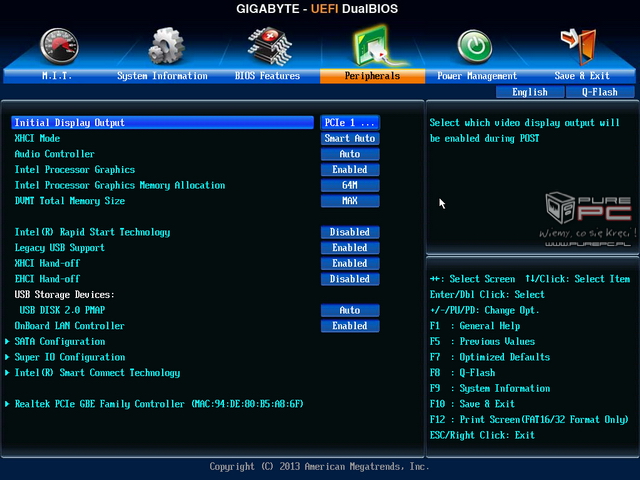Select the XHCI Hand-off label
This screenshot has height=480, width=640.
[47, 263]
